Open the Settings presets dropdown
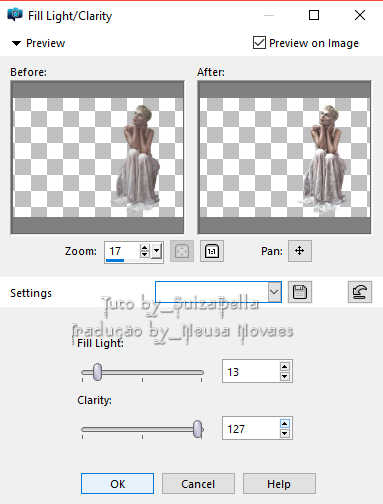This screenshot has width=383, height=504. 274,292
